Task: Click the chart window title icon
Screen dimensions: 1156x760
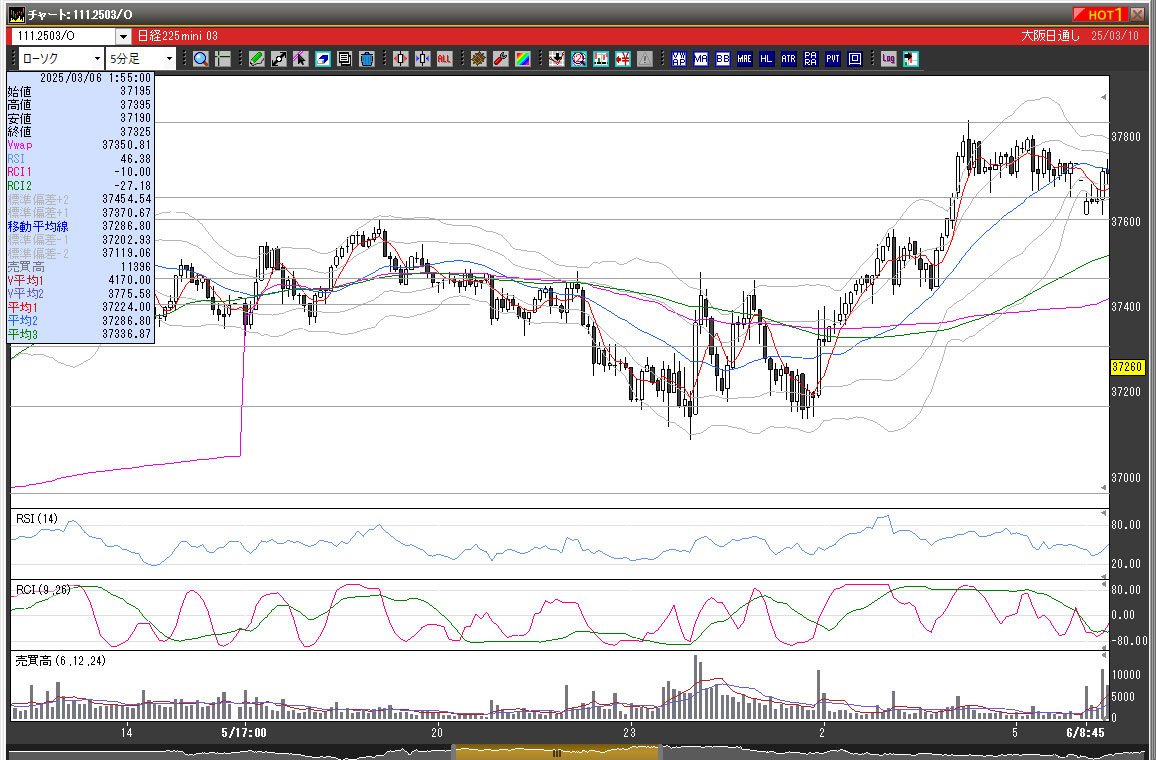Action: pyautogui.click(x=16, y=15)
